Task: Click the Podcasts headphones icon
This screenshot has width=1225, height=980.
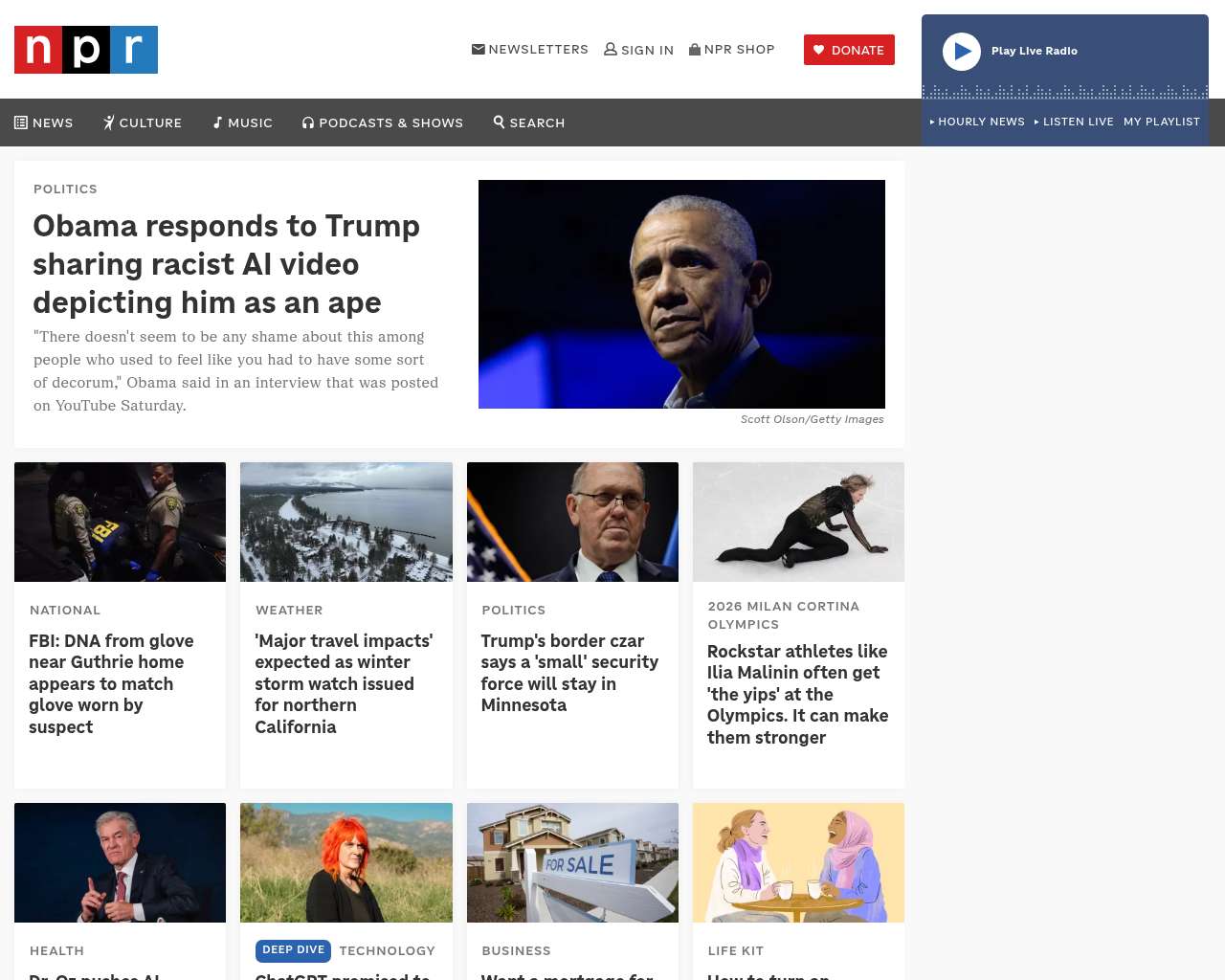Action: tap(308, 122)
